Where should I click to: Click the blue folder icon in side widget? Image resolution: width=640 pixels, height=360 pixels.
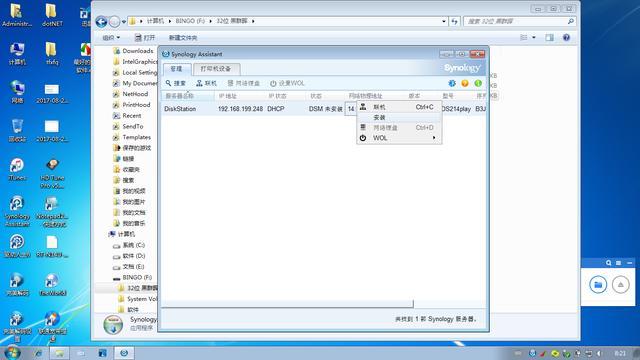click(x=598, y=284)
